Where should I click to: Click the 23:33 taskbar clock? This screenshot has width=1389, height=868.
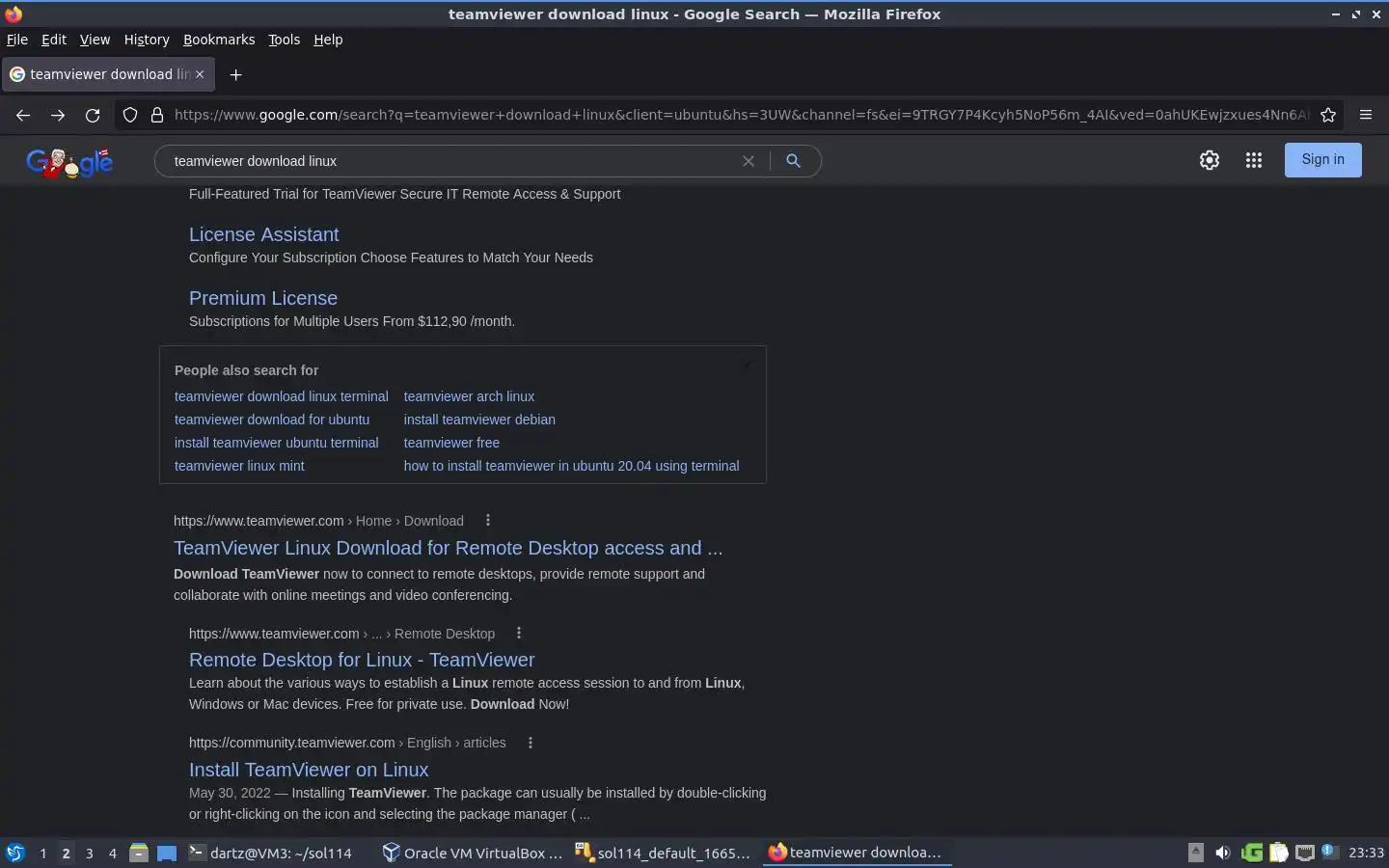[x=1366, y=853]
